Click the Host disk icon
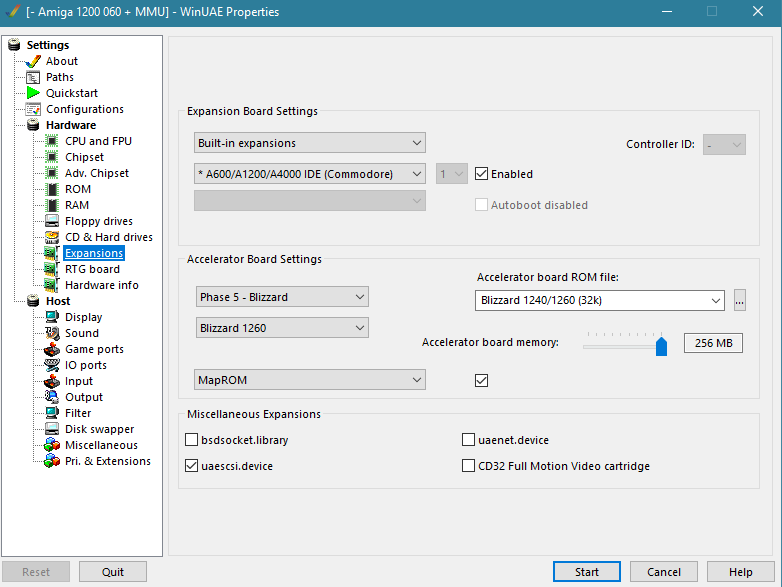 [33, 301]
